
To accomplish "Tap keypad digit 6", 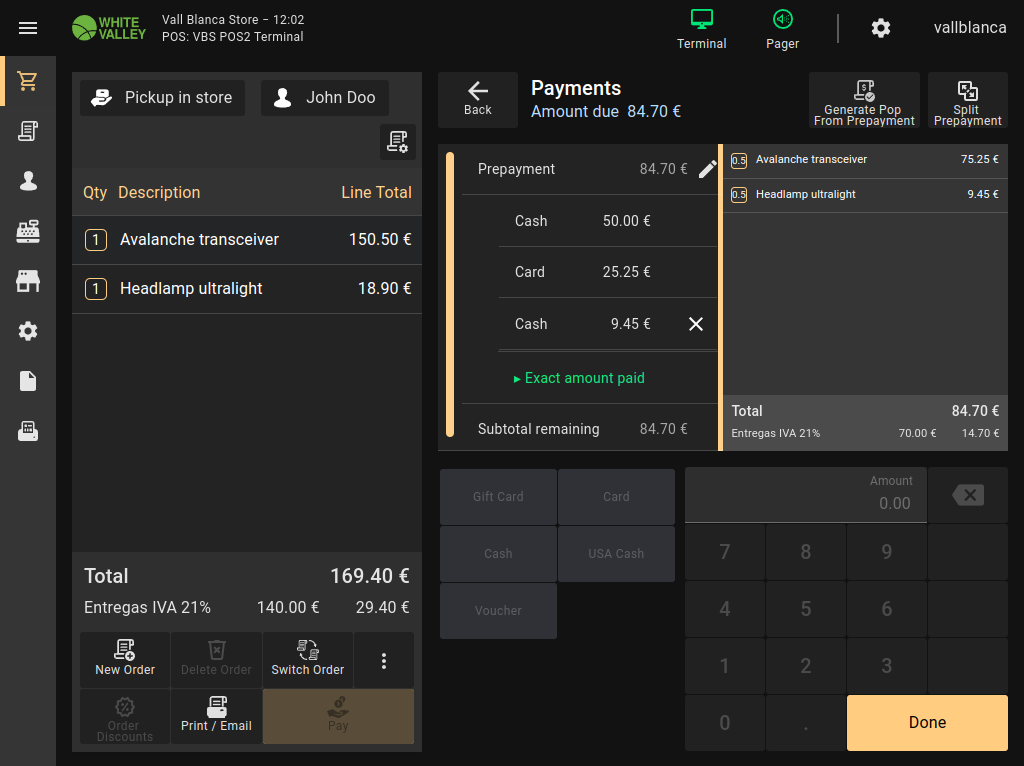I will (x=887, y=609).
